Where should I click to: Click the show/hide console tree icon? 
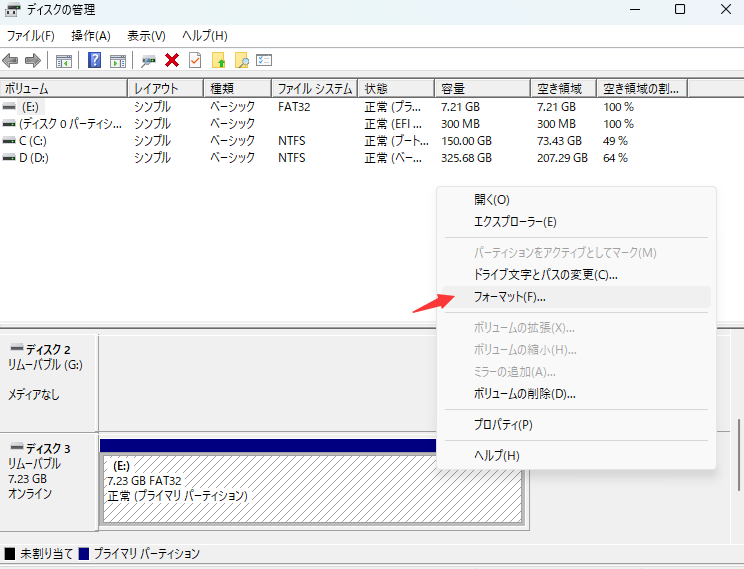64,61
